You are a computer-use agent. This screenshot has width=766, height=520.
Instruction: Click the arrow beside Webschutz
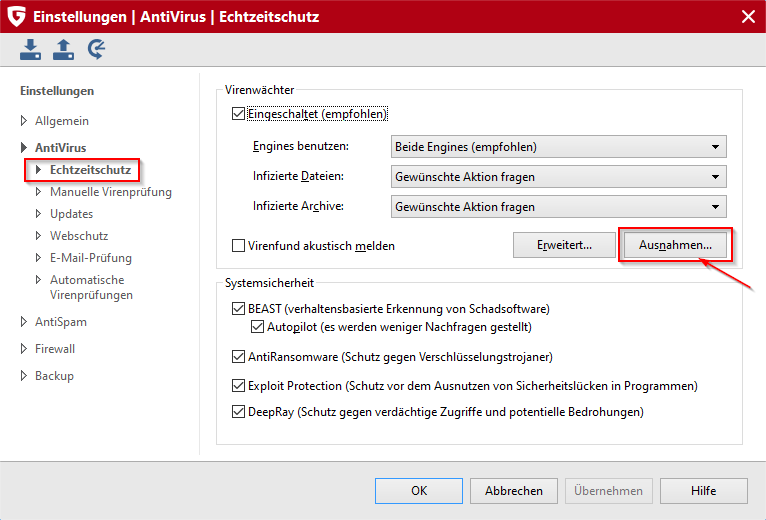39,236
